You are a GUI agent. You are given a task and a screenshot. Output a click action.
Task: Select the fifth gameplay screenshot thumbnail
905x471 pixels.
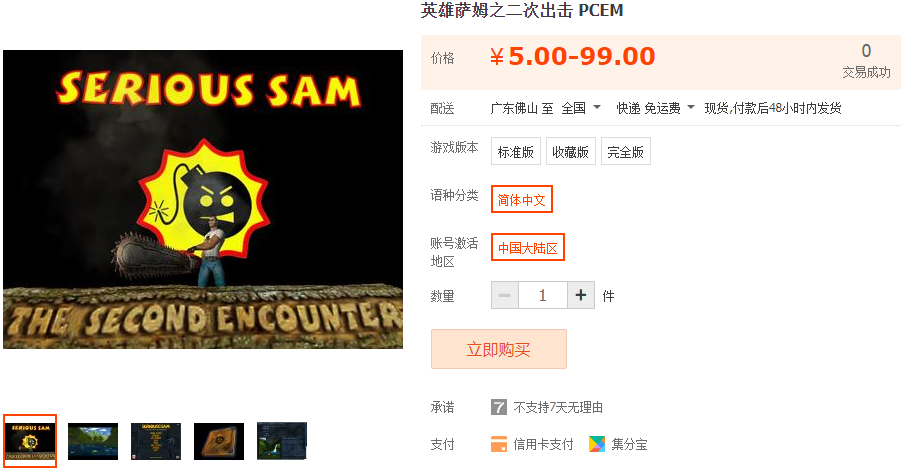tap(282, 441)
